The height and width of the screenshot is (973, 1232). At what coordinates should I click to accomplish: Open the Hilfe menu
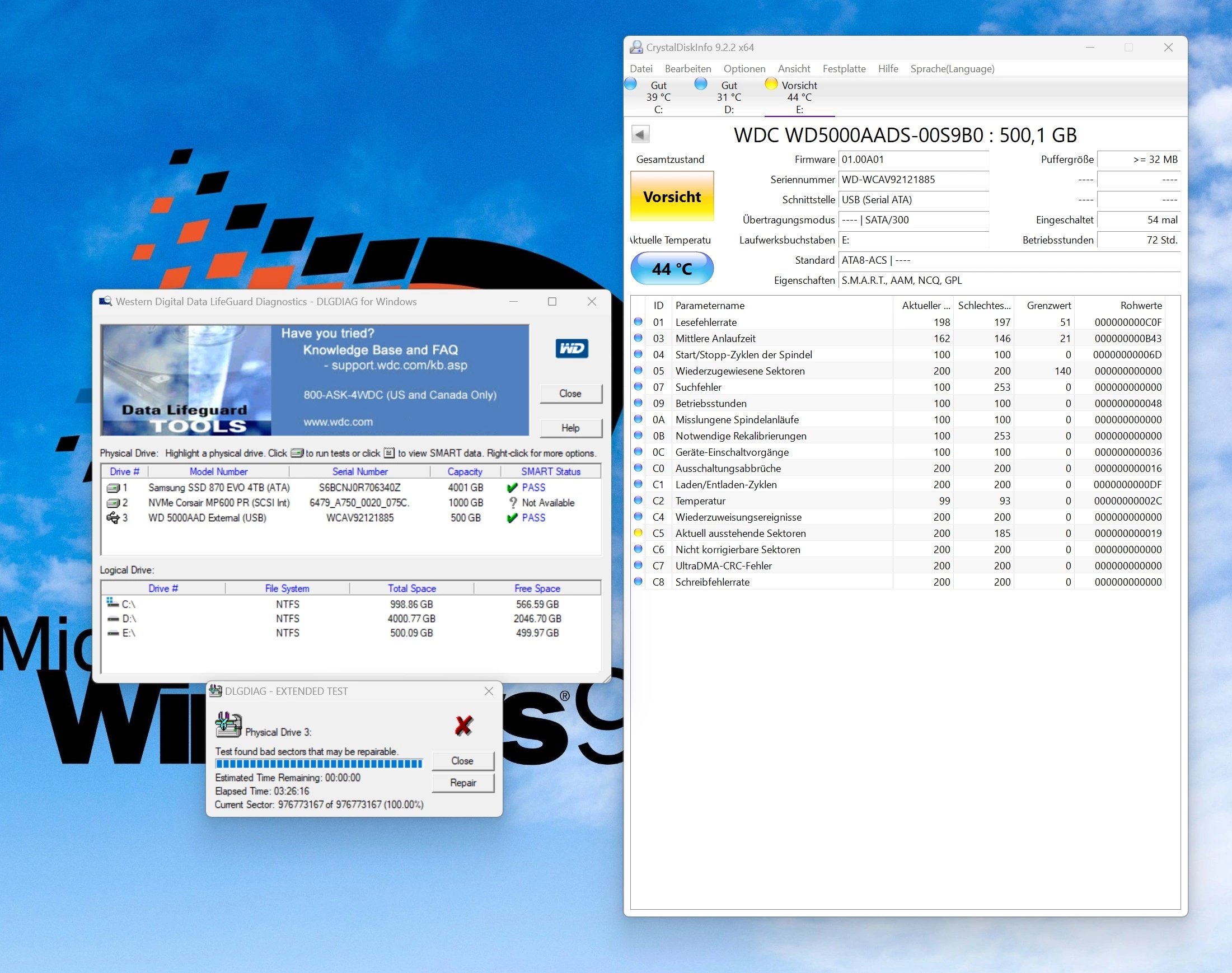(887, 69)
